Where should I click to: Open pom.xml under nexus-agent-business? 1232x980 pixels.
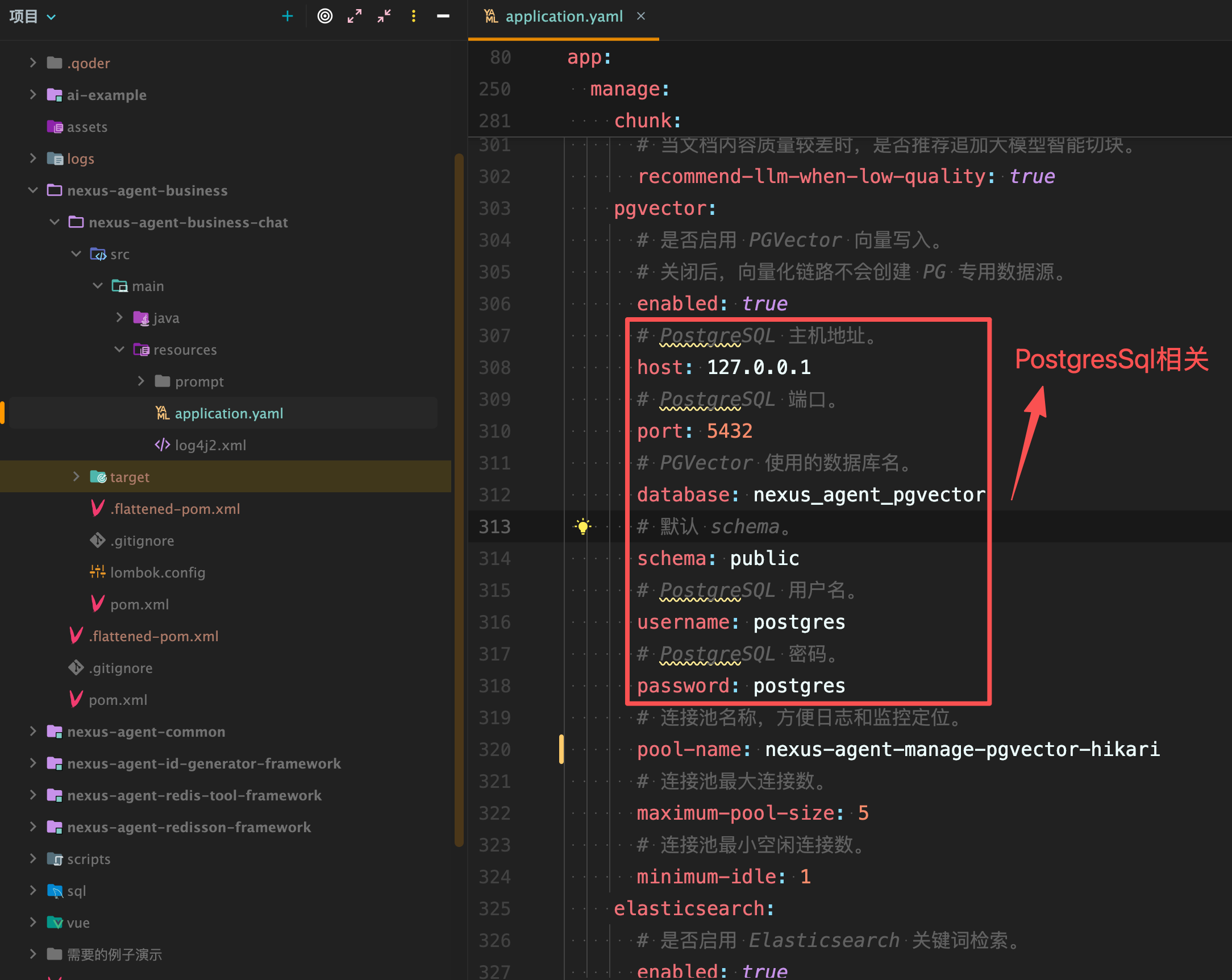coord(118,700)
